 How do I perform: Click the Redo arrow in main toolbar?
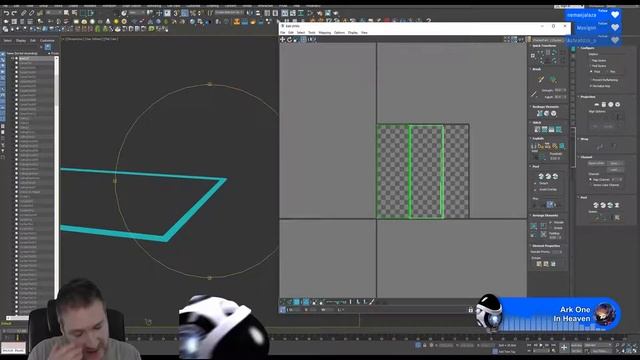pos(14,13)
